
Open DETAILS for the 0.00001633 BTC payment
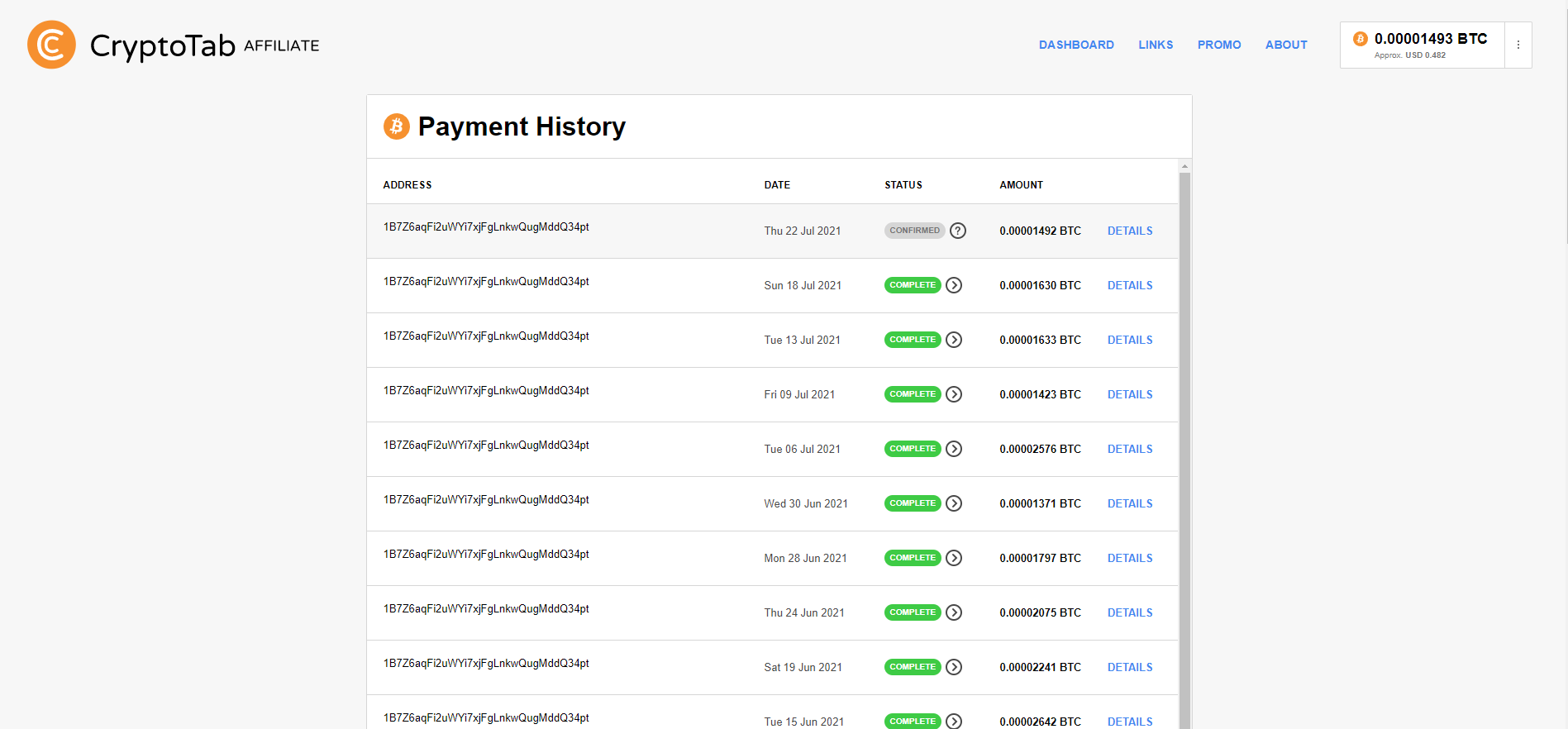(x=1130, y=340)
